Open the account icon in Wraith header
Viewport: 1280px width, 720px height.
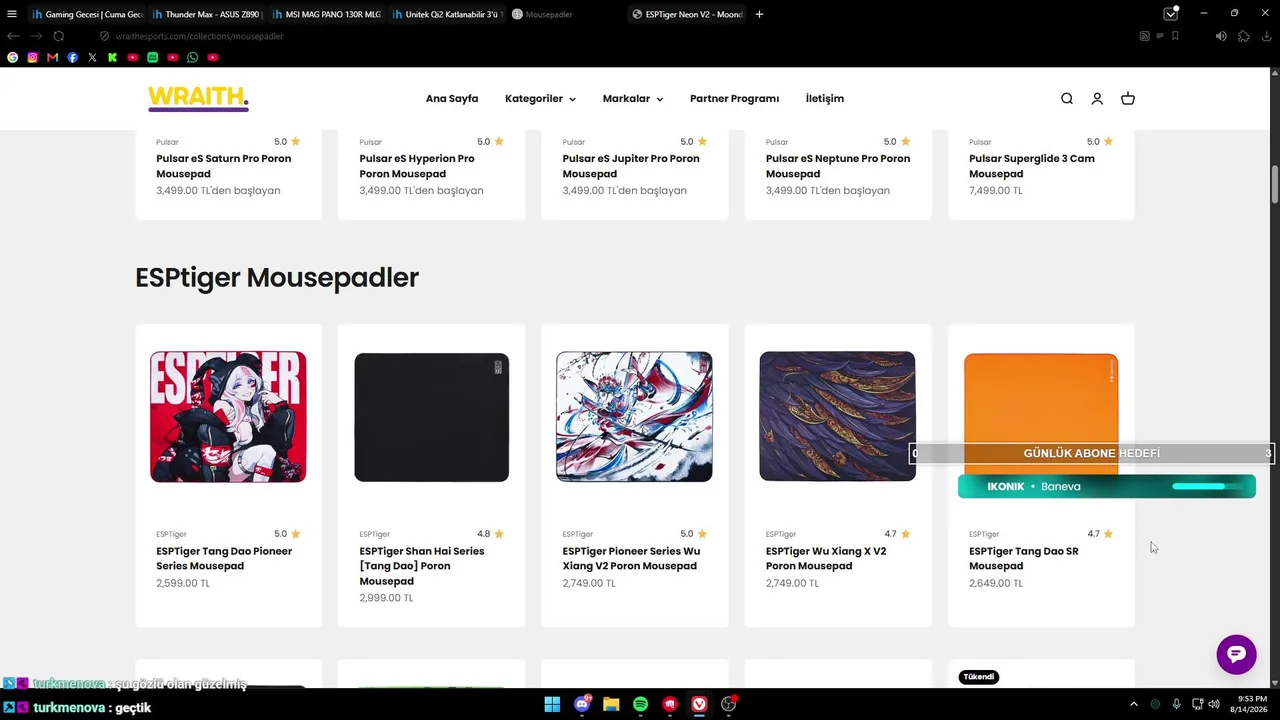point(1097,99)
